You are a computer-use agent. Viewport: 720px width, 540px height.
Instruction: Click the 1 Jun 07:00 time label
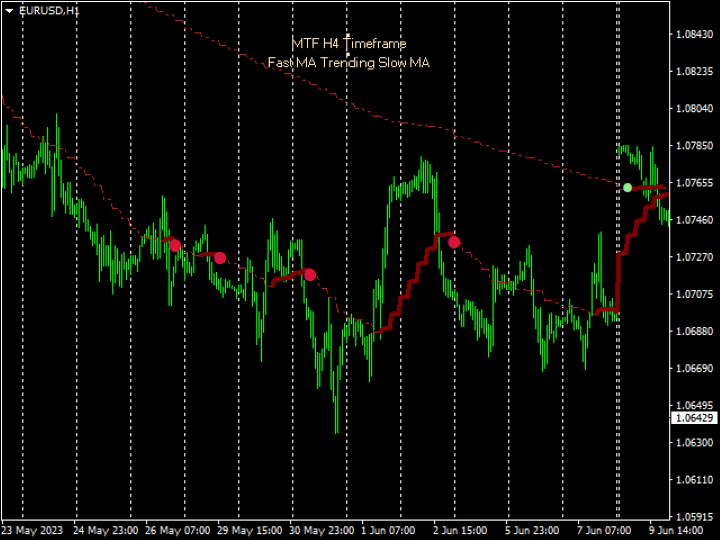point(388,531)
